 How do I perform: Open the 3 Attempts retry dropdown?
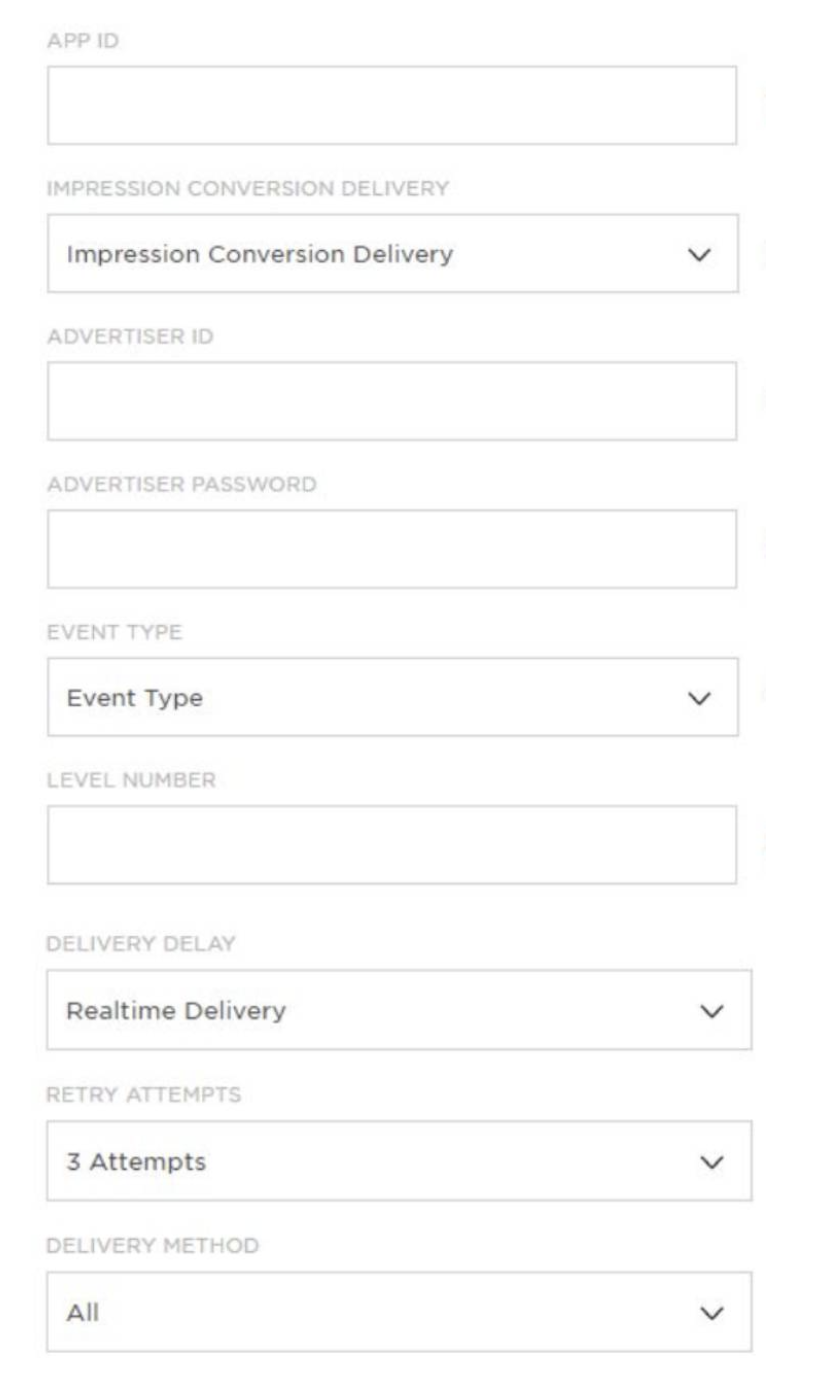pos(398,1162)
